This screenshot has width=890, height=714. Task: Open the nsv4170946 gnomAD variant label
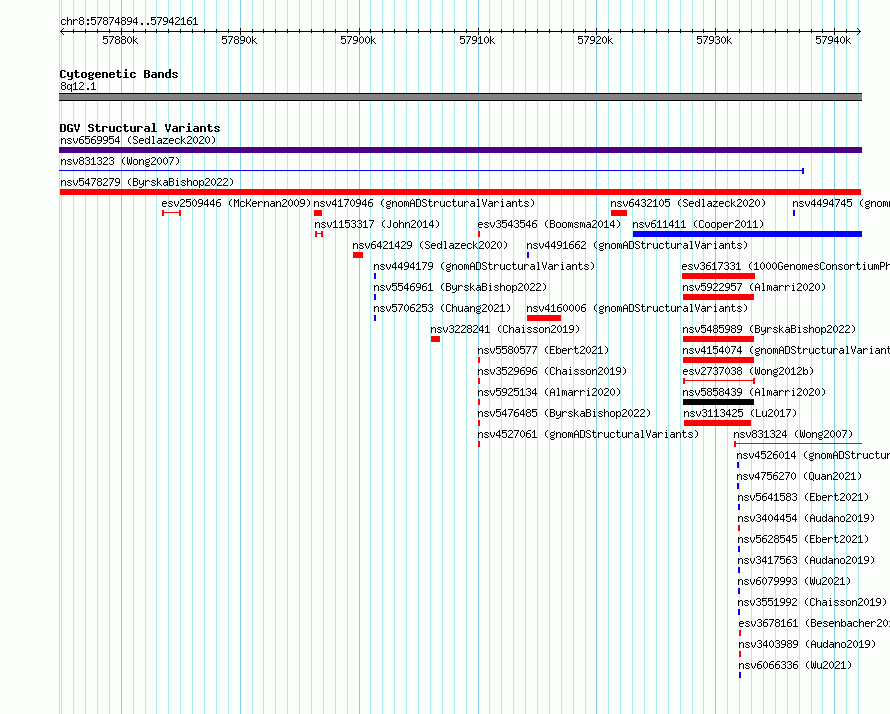click(x=424, y=203)
